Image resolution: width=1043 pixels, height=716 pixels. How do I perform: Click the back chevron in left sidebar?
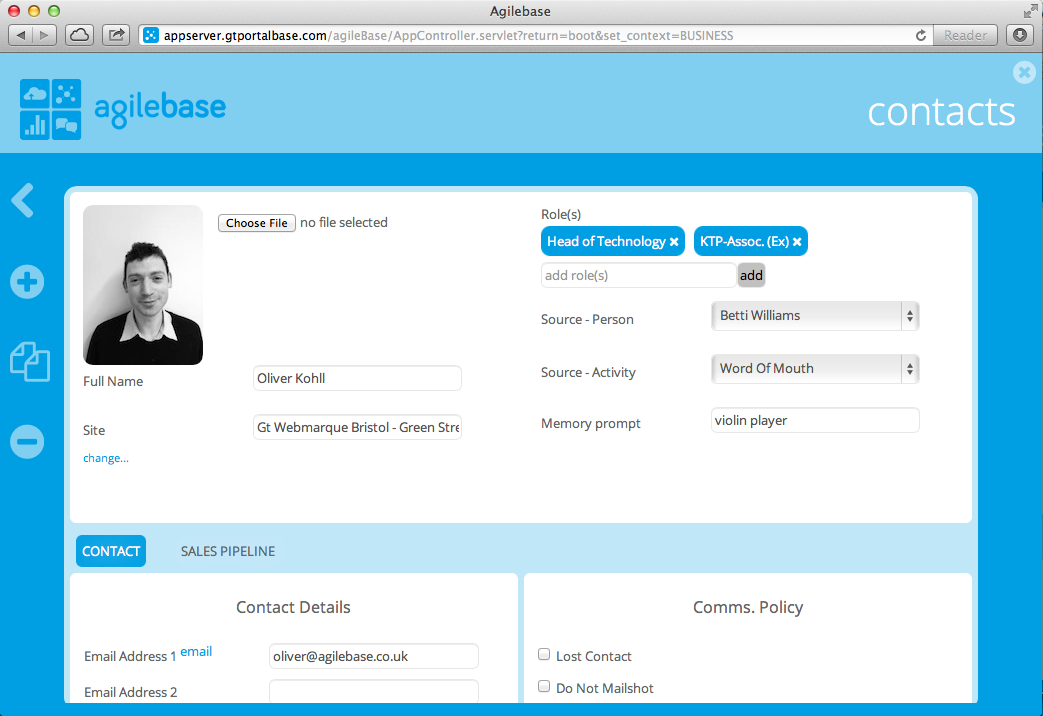click(23, 200)
